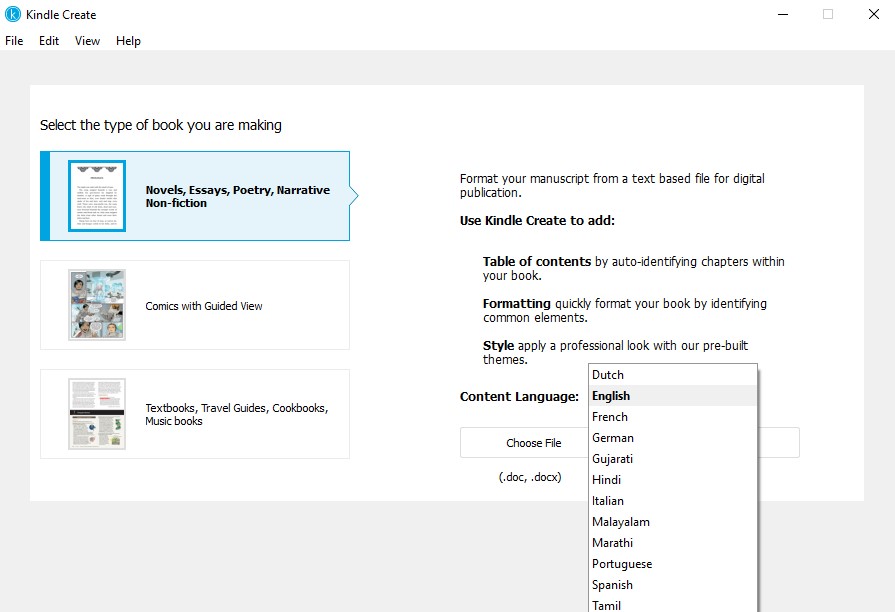The height and width of the screenshot is (612, 895).
Task: Maximize the Kindle Create window
Action: pos(828,14)
